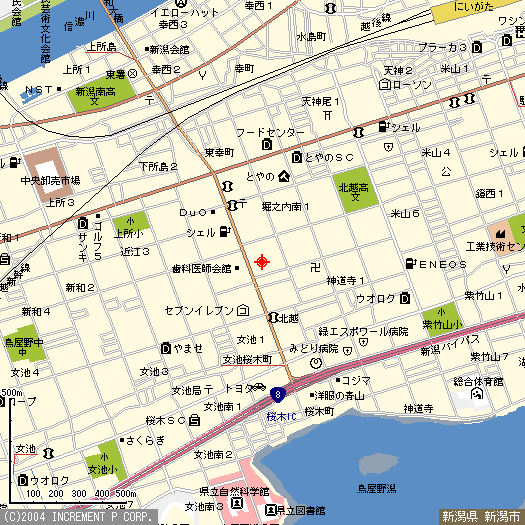525x525 pixels.
Task: Click the gas pump next to シェル near Duo
Action: pos(225,231)
